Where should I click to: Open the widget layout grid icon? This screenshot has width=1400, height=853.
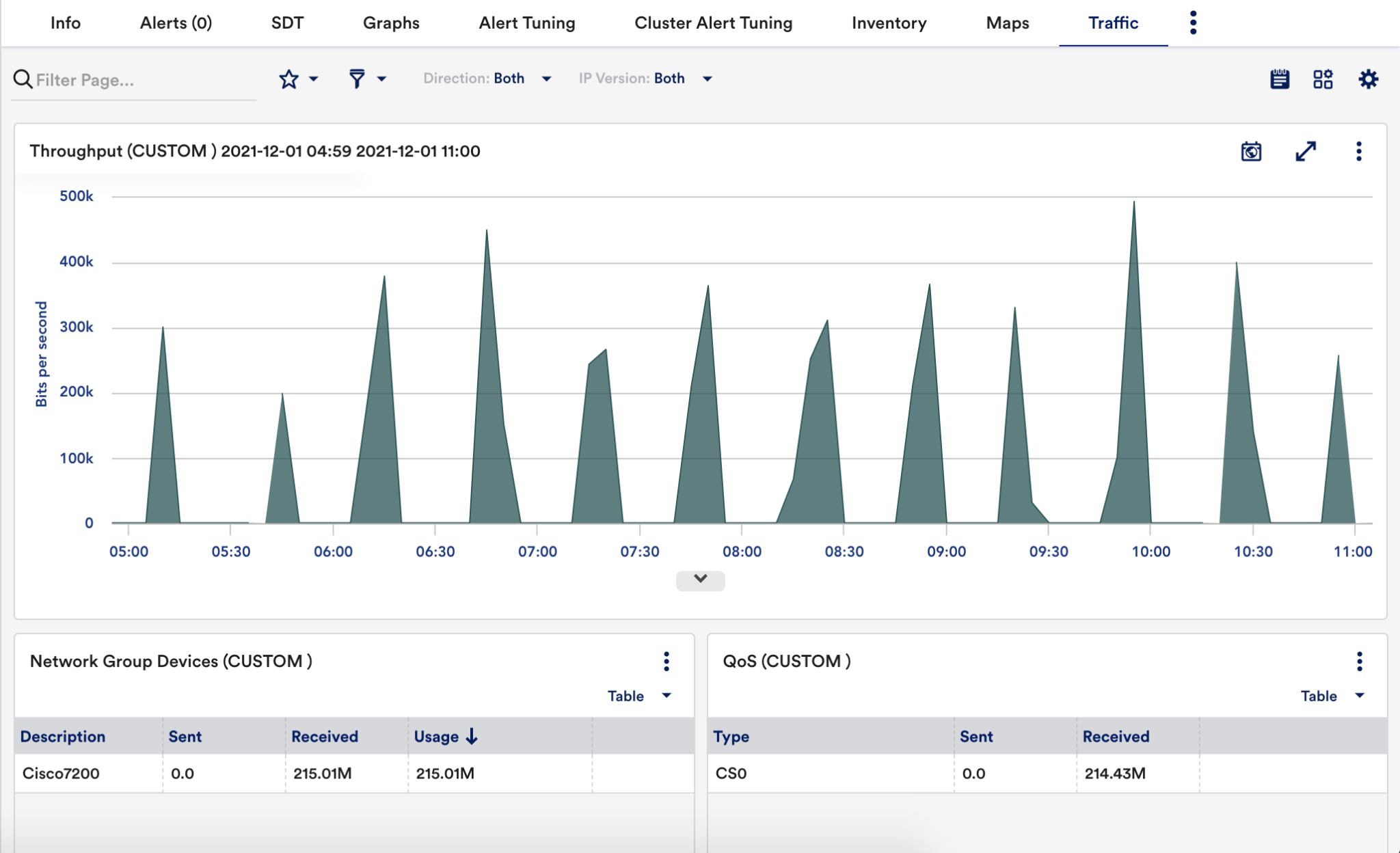click(1323, 79)
